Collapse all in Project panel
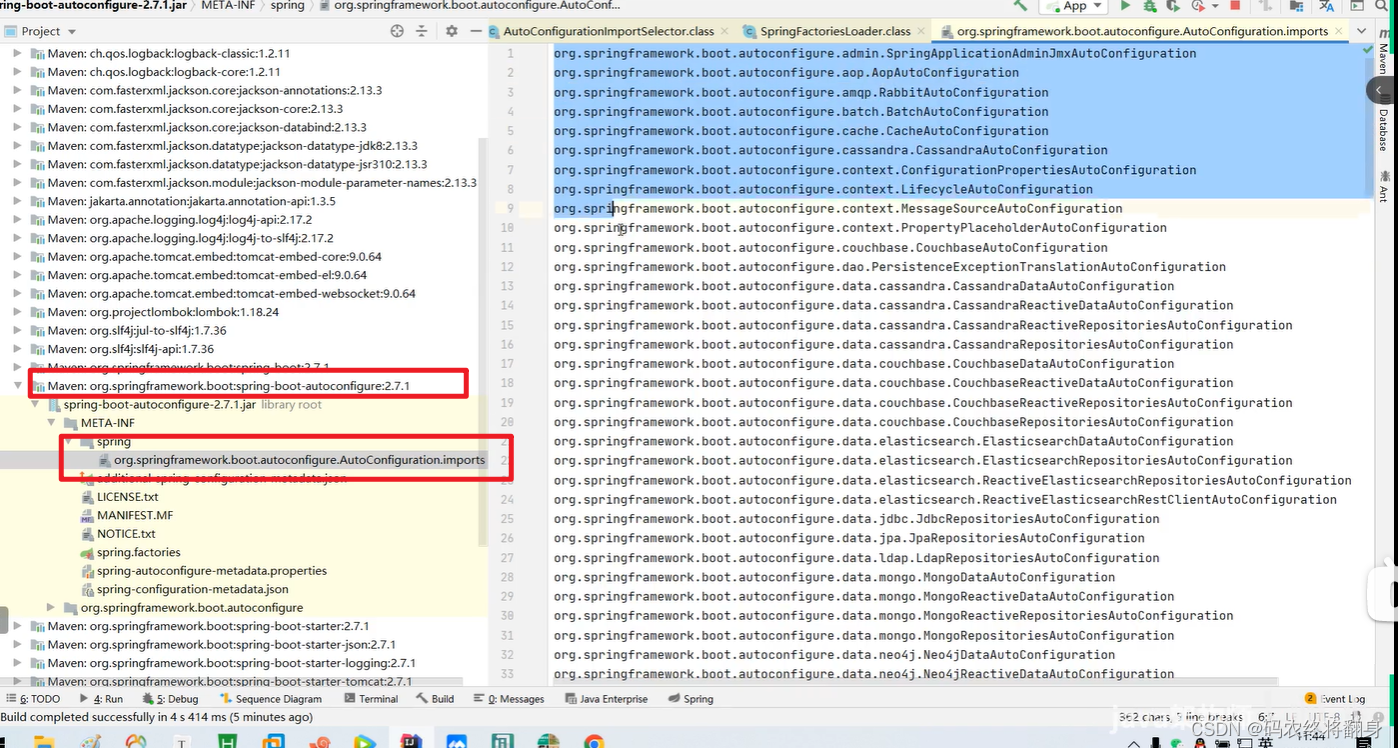The width and height of the screenshot is (1398, 748). coord(424,31)
